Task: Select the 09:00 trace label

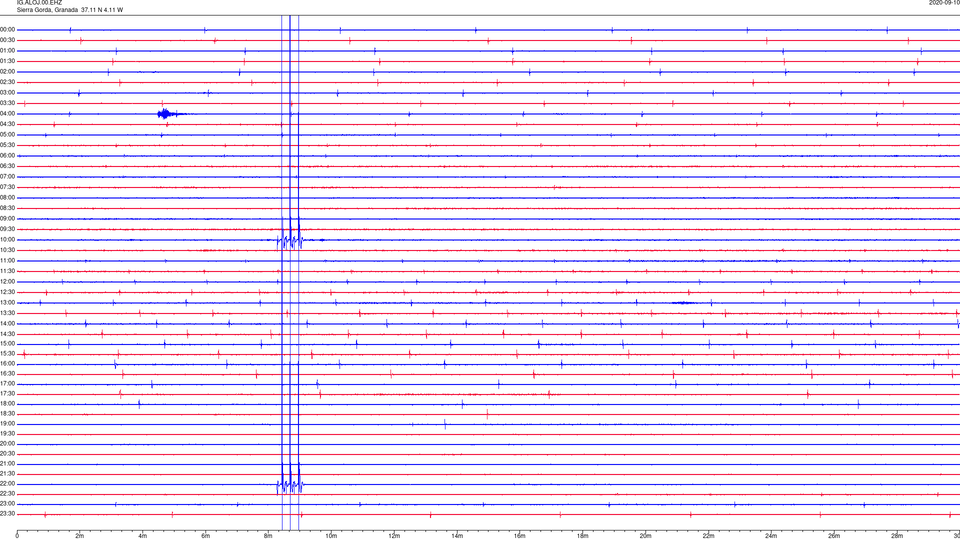Action: coord(8,219)
